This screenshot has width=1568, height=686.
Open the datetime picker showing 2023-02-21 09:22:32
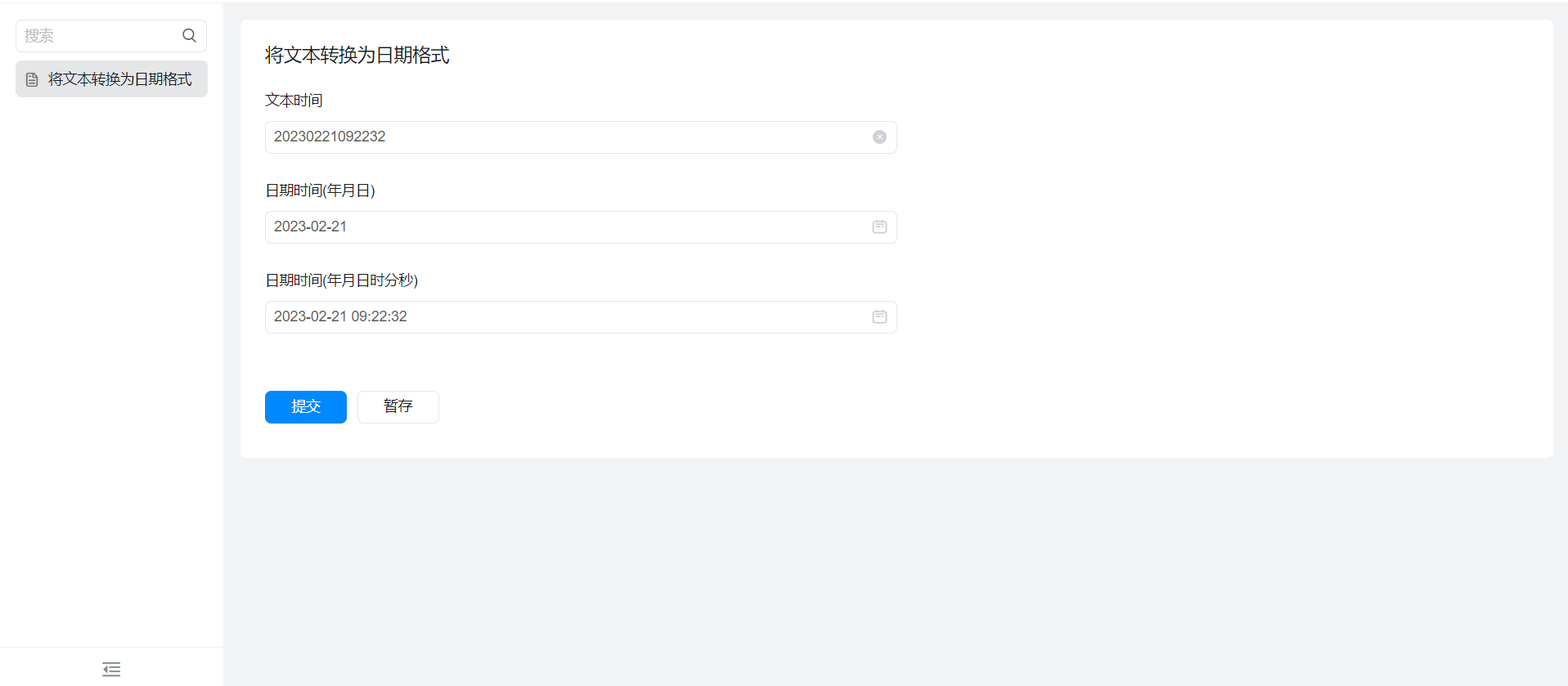[x=581, y=317]
